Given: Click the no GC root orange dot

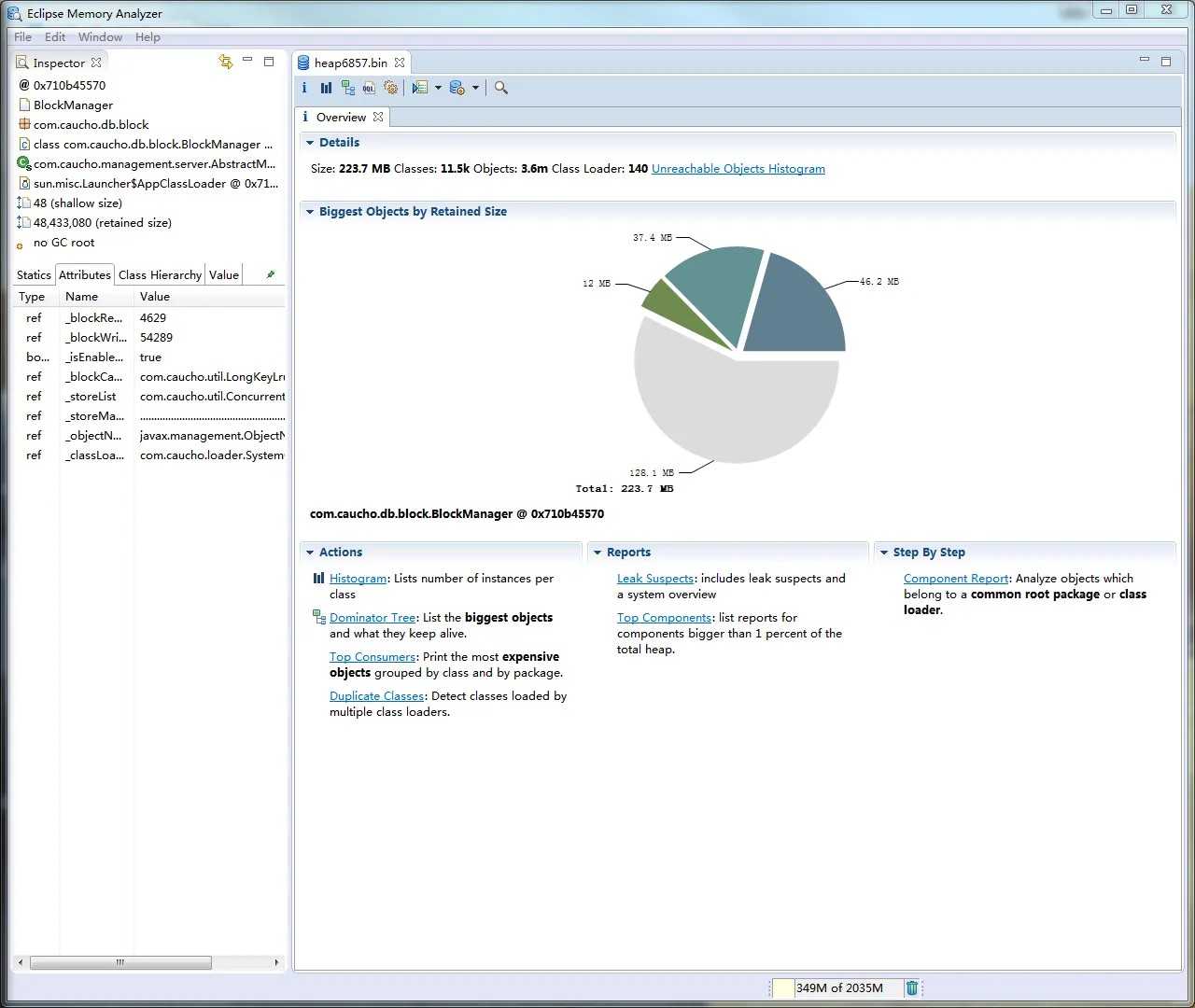Looking at the screenshot, I should tap(20, 246).
